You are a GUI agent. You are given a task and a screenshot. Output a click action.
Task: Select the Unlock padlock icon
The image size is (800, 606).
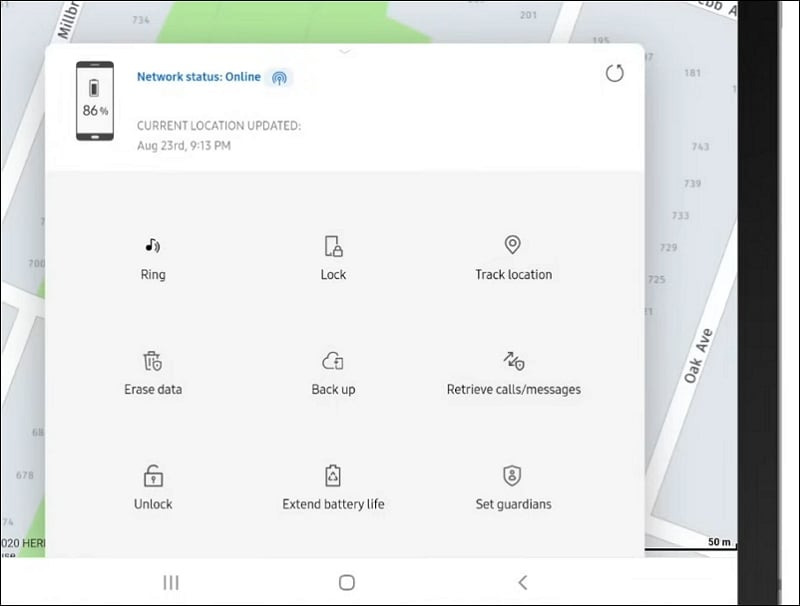pos(152,474)
